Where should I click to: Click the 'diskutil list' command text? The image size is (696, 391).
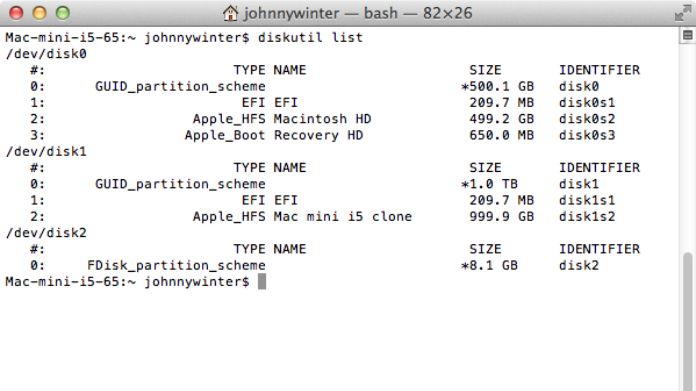click(310, 37)
